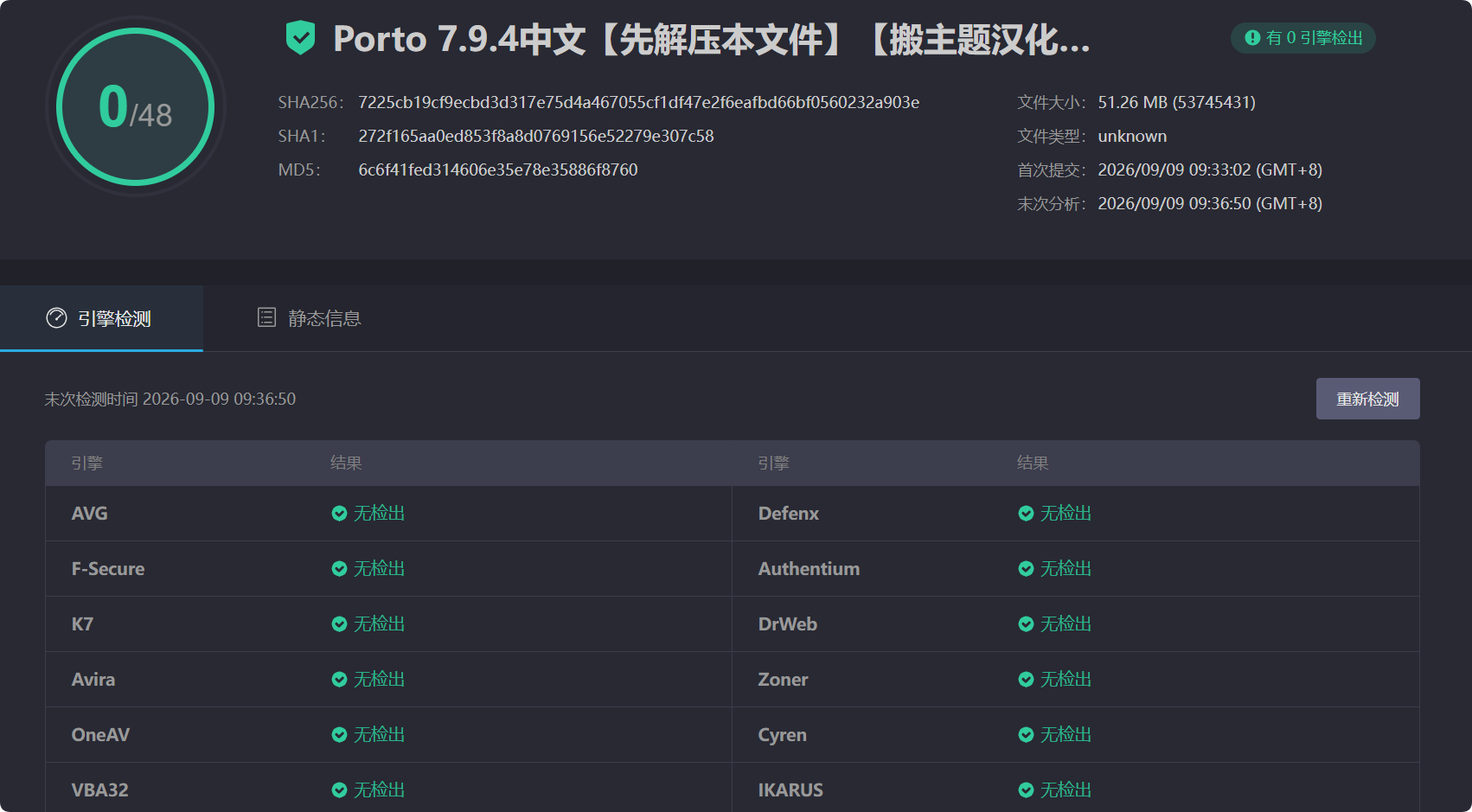Click the 0/48 detection score circle
The image size is (1472, 812).
(136, 106)
